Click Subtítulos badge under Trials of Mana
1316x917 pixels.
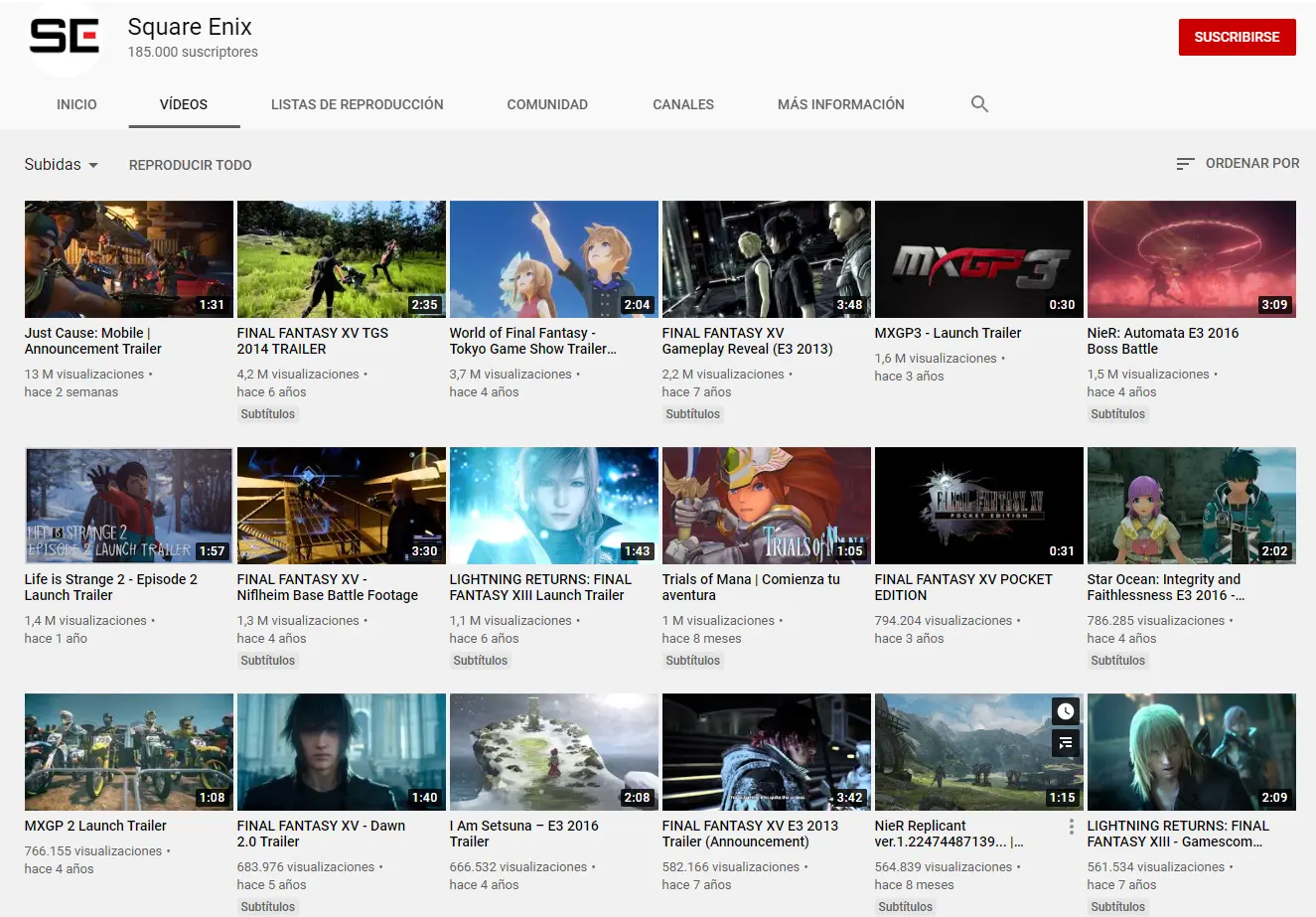click(x=693, y=661)
